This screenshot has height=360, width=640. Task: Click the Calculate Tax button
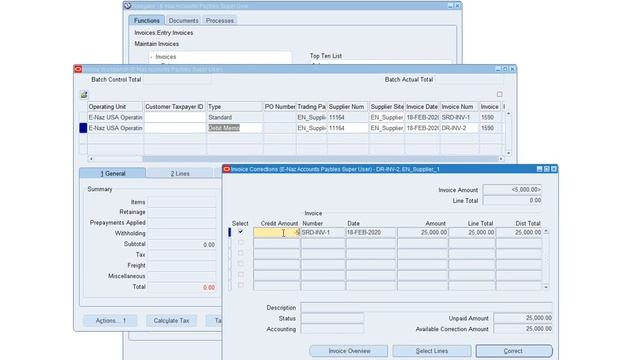[171, 321]
